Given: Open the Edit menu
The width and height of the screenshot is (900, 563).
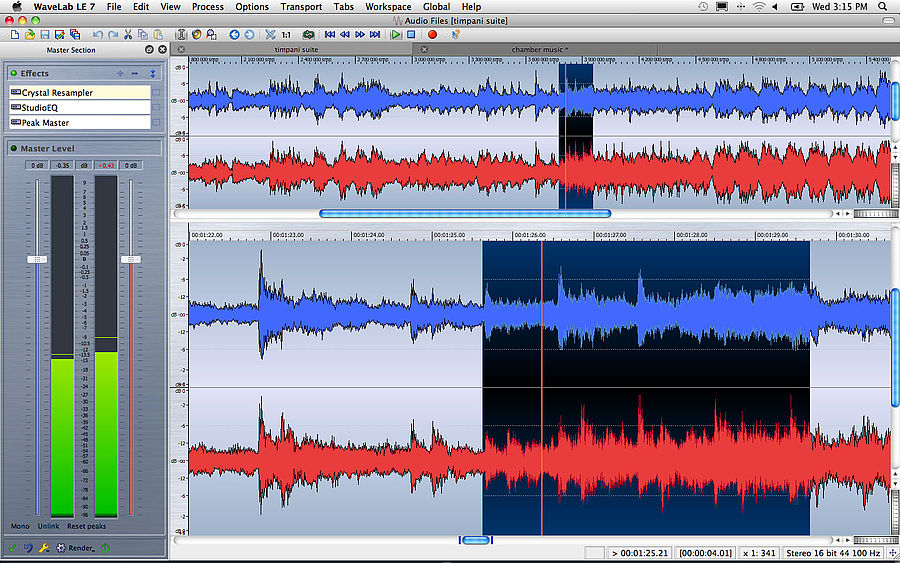Looking at the screenshot, I should [x=141, y=6].
